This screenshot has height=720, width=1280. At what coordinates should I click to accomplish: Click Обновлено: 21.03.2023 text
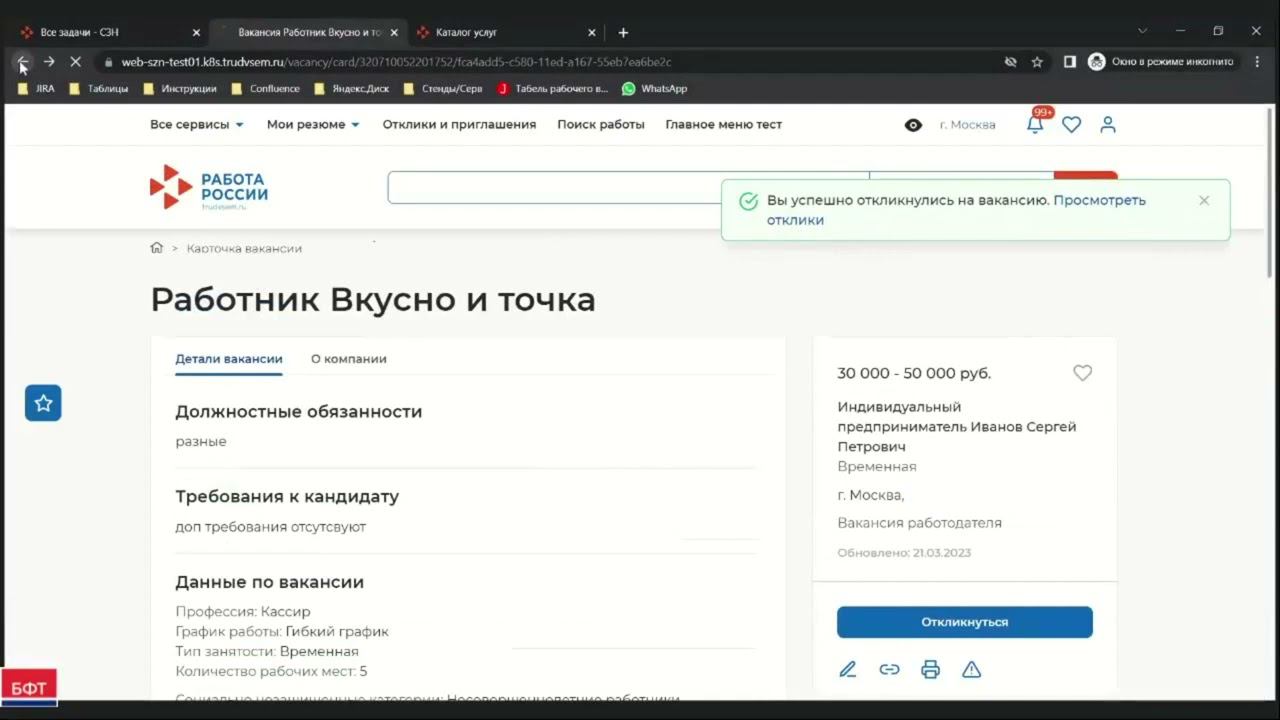pos(904,553)
